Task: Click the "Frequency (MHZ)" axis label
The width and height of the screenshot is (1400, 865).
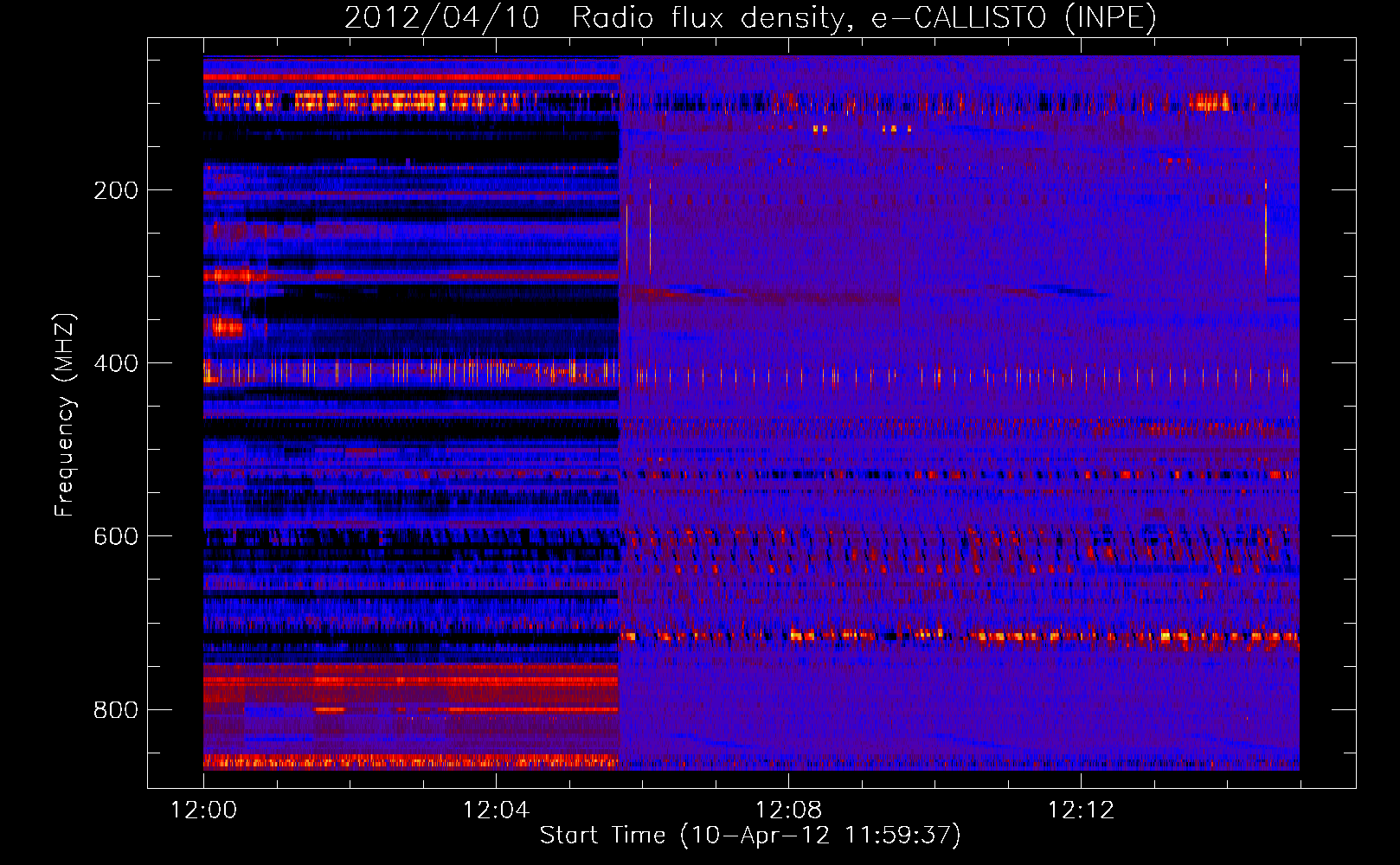Action: pos(65,415)
